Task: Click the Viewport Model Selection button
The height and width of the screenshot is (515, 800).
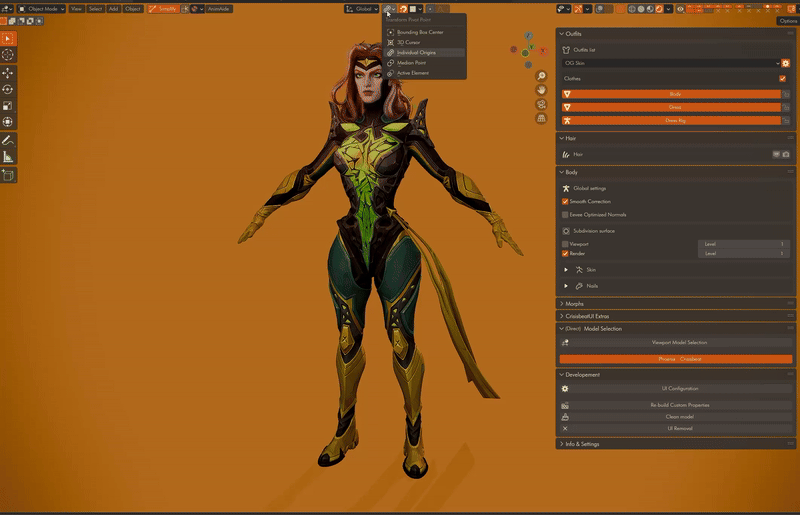Action: point(676,342)
